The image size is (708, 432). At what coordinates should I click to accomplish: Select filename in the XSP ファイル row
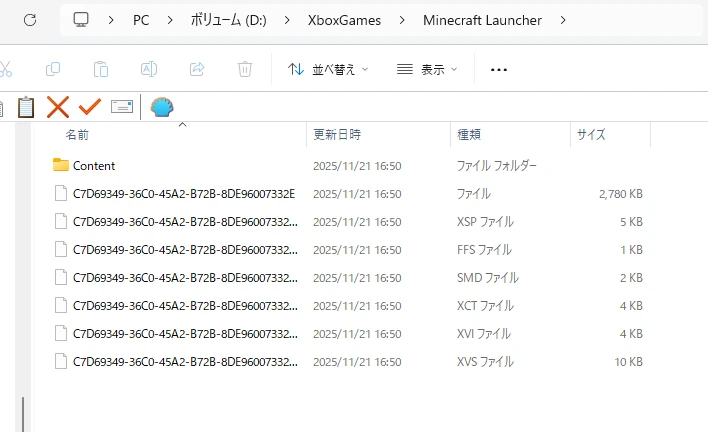[185, 222]
